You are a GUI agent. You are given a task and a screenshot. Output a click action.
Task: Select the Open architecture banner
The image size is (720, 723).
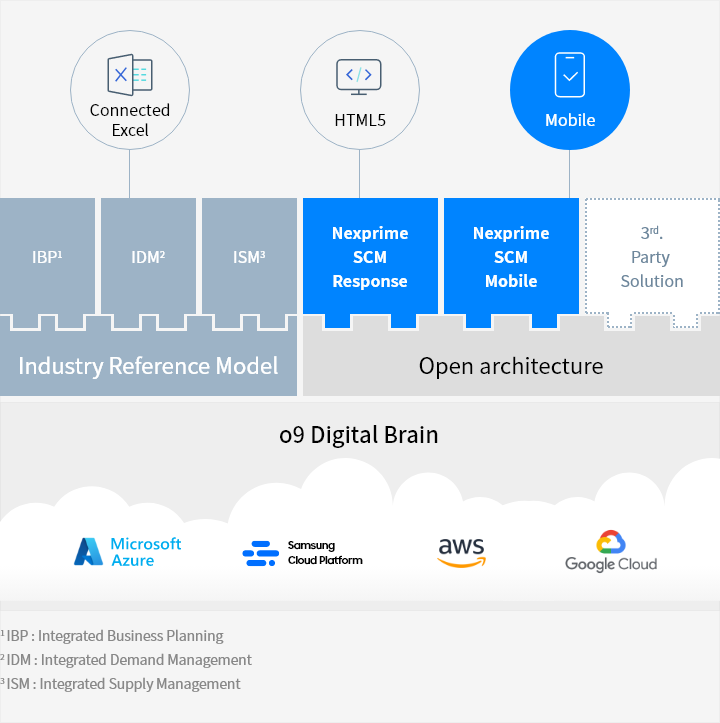click(510, 366)
